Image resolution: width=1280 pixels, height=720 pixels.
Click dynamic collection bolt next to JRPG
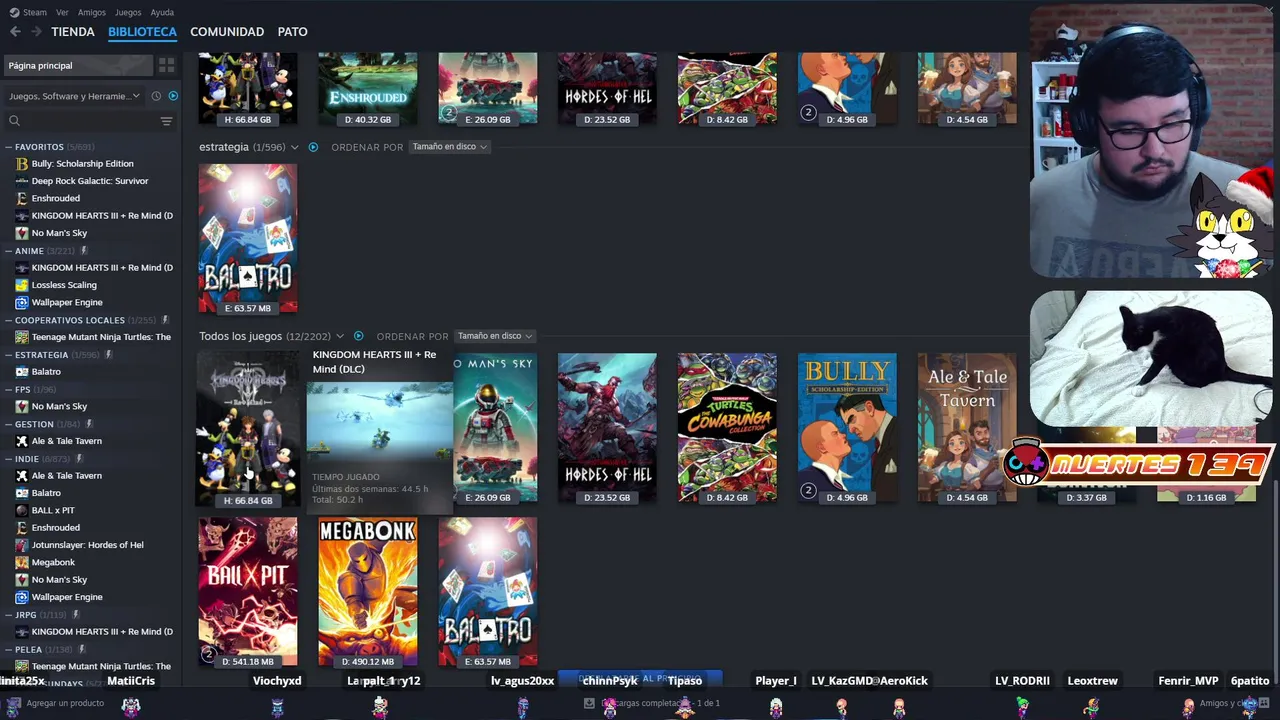pos(75,615)
